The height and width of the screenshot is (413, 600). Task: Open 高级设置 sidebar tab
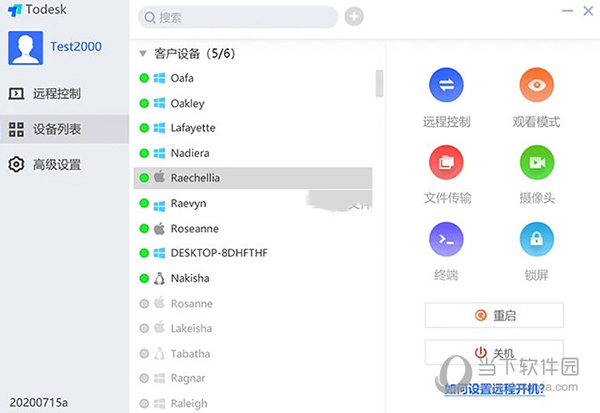[64, 165]
